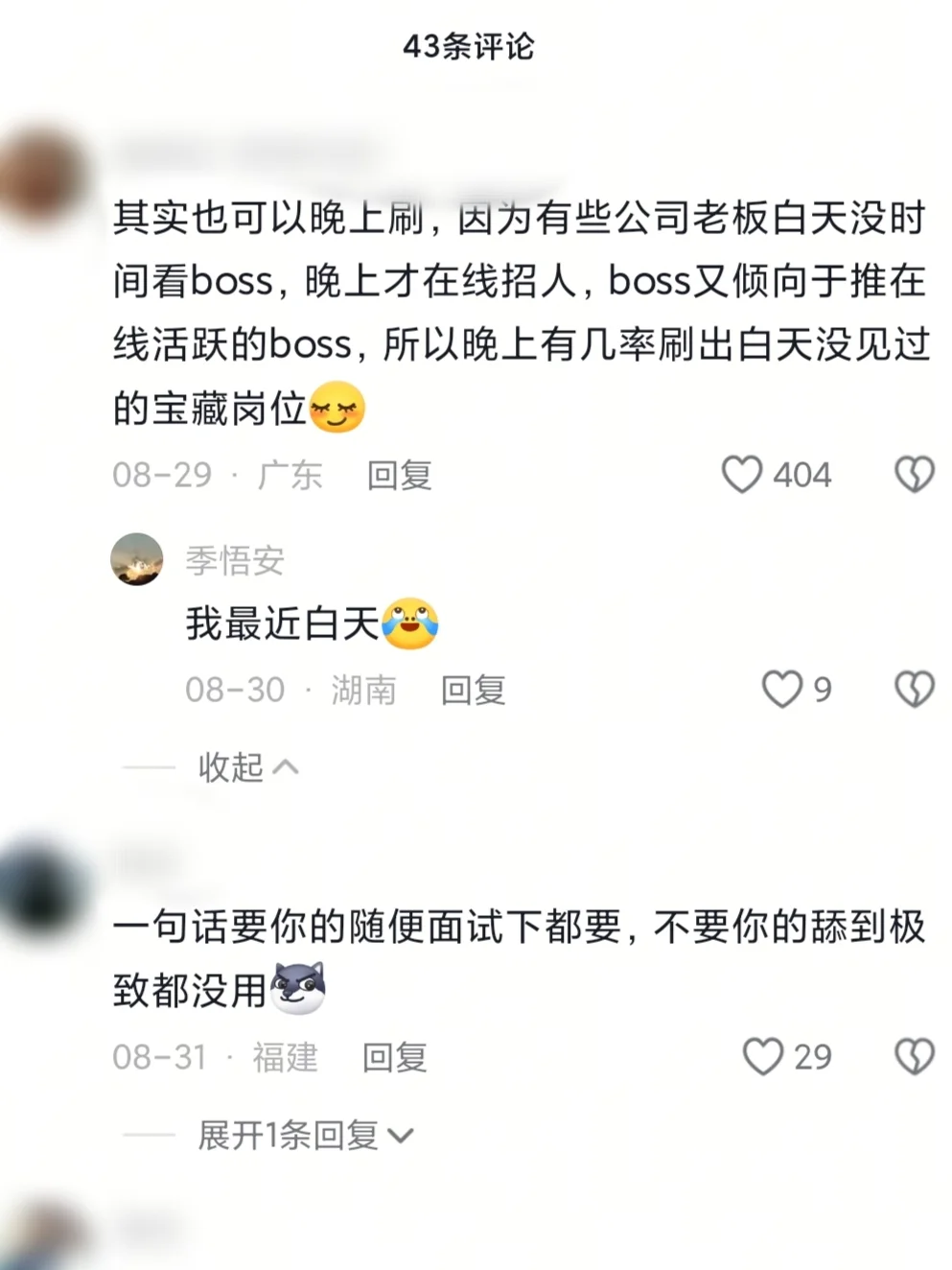Open 季悟安's profile avatar

[137, 559]
